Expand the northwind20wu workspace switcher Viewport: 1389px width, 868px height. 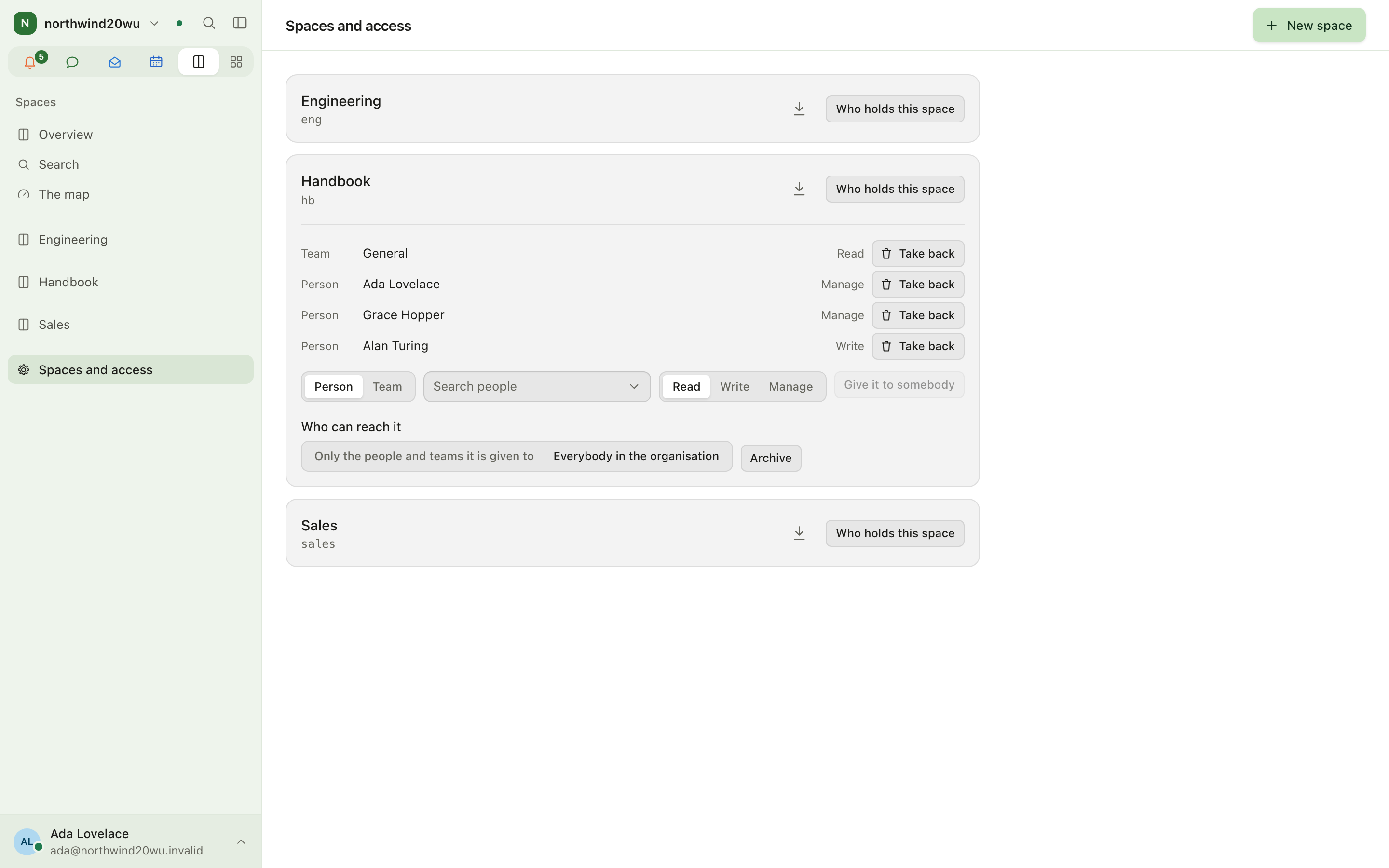point(154,23)
